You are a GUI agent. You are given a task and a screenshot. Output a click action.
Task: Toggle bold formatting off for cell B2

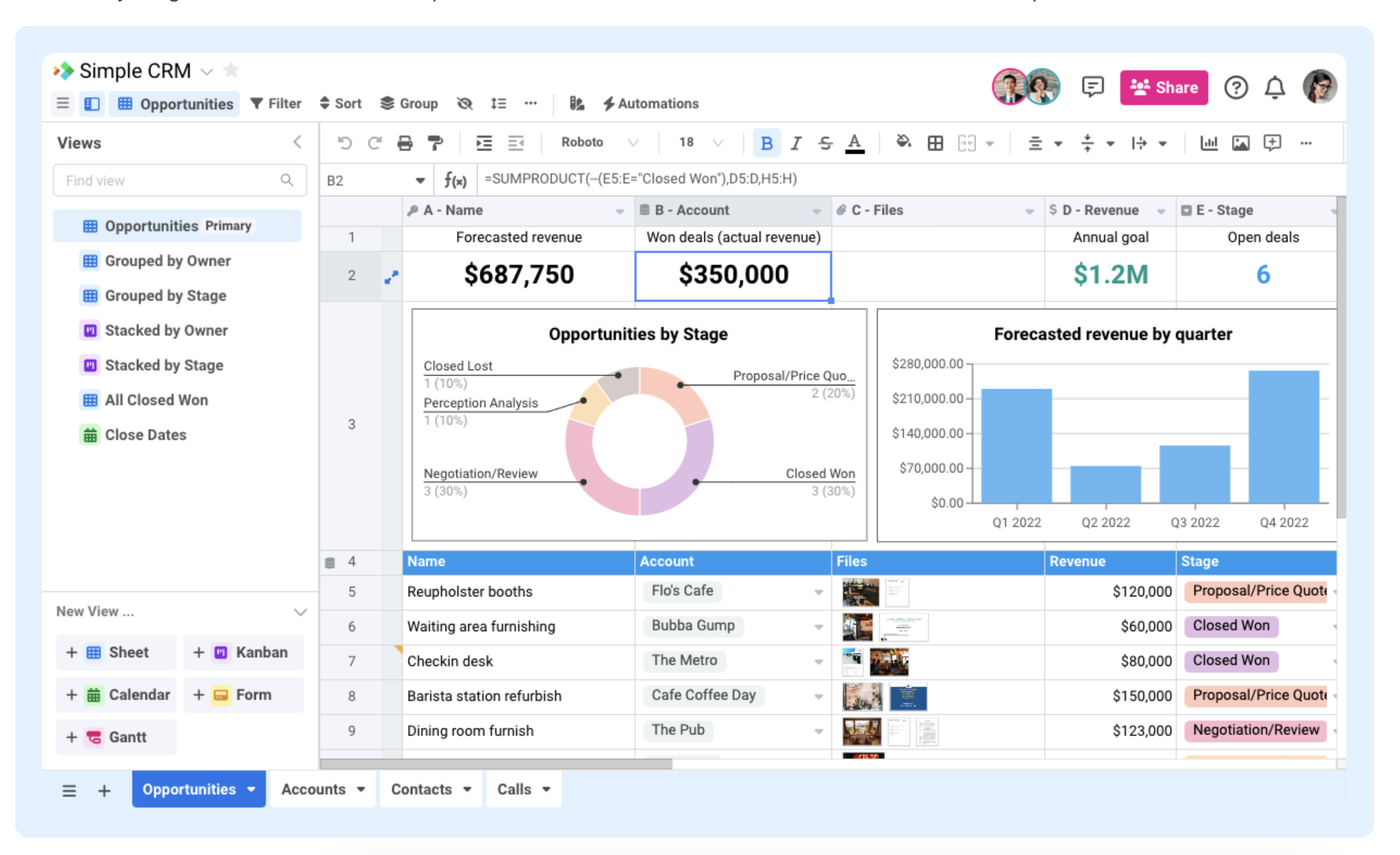(x=767, y=143)
